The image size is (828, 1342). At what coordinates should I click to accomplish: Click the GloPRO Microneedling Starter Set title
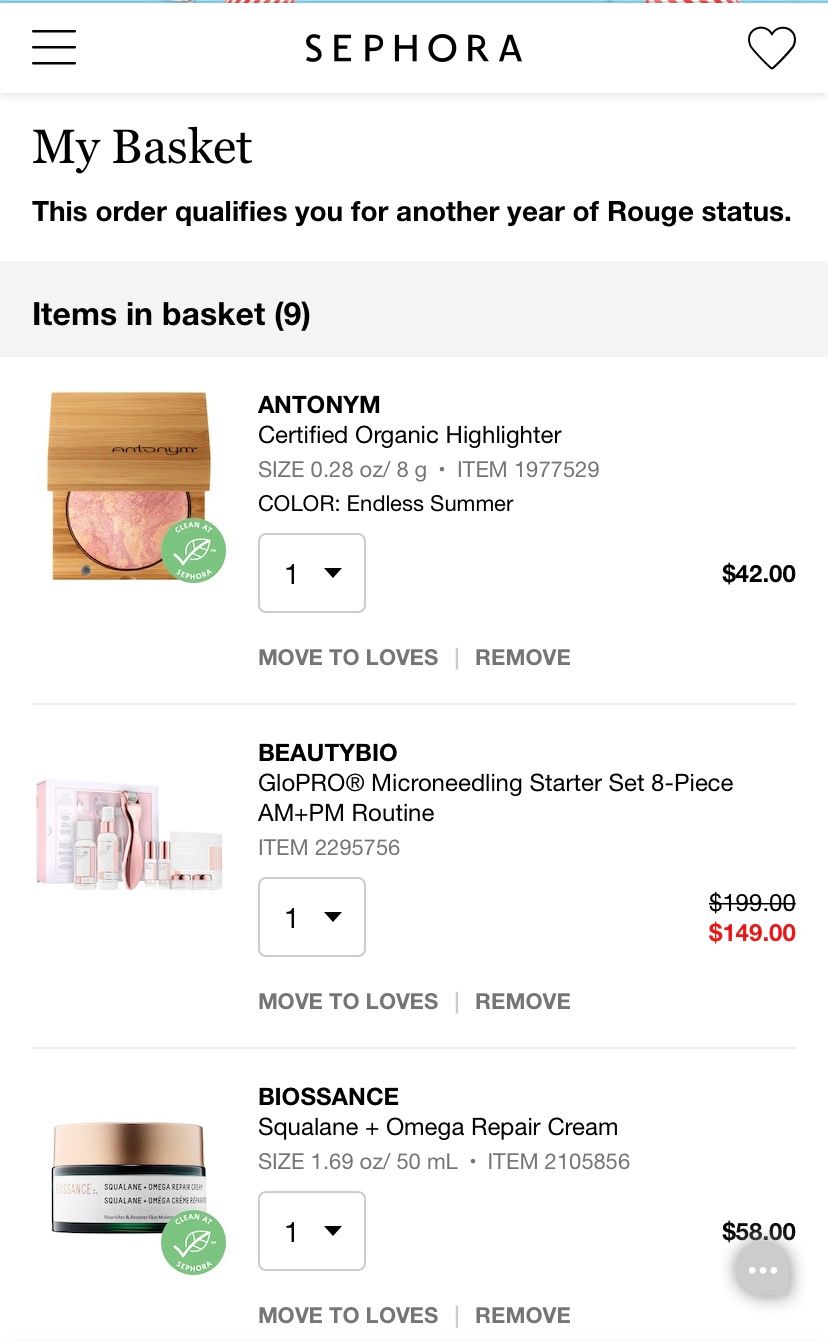[495, 797]
